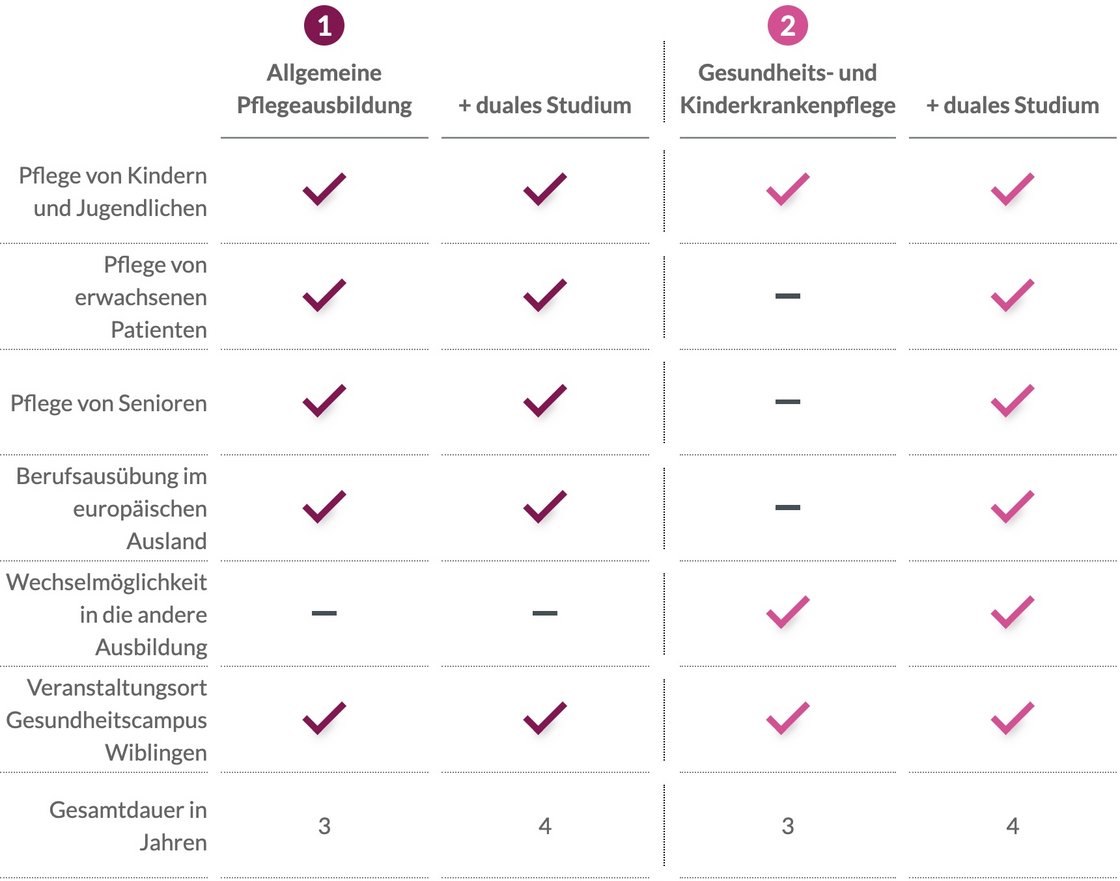Click dash for Berufsausübung im europäischen Ausland under Kinderkrankenpflege

pos(787,507)
